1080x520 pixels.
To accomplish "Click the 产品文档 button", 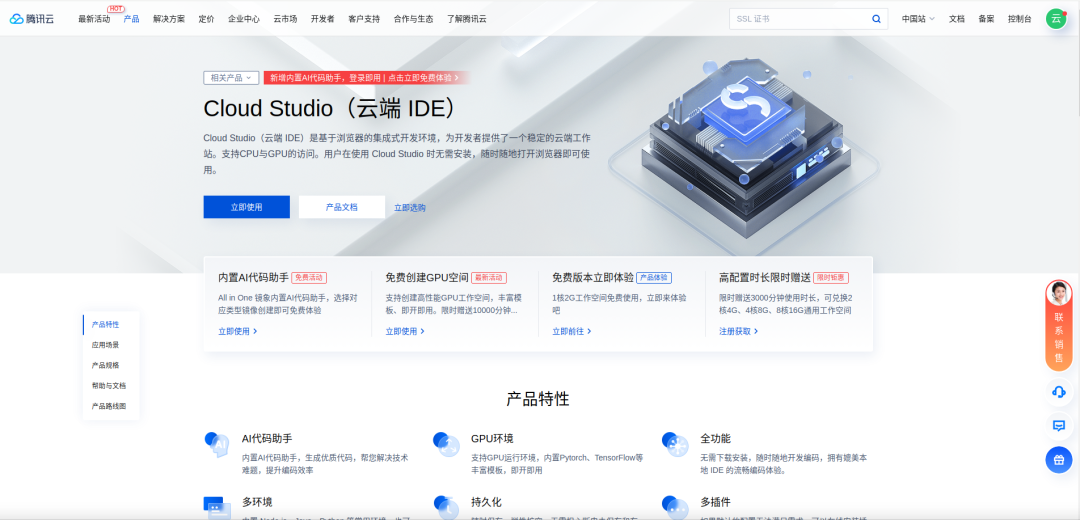I will [342, 207].
